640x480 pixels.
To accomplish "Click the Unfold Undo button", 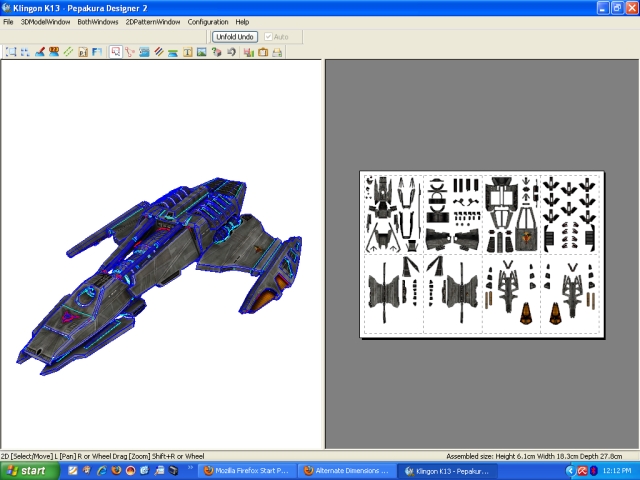I will pyautogui.click(x=235, y=37).
